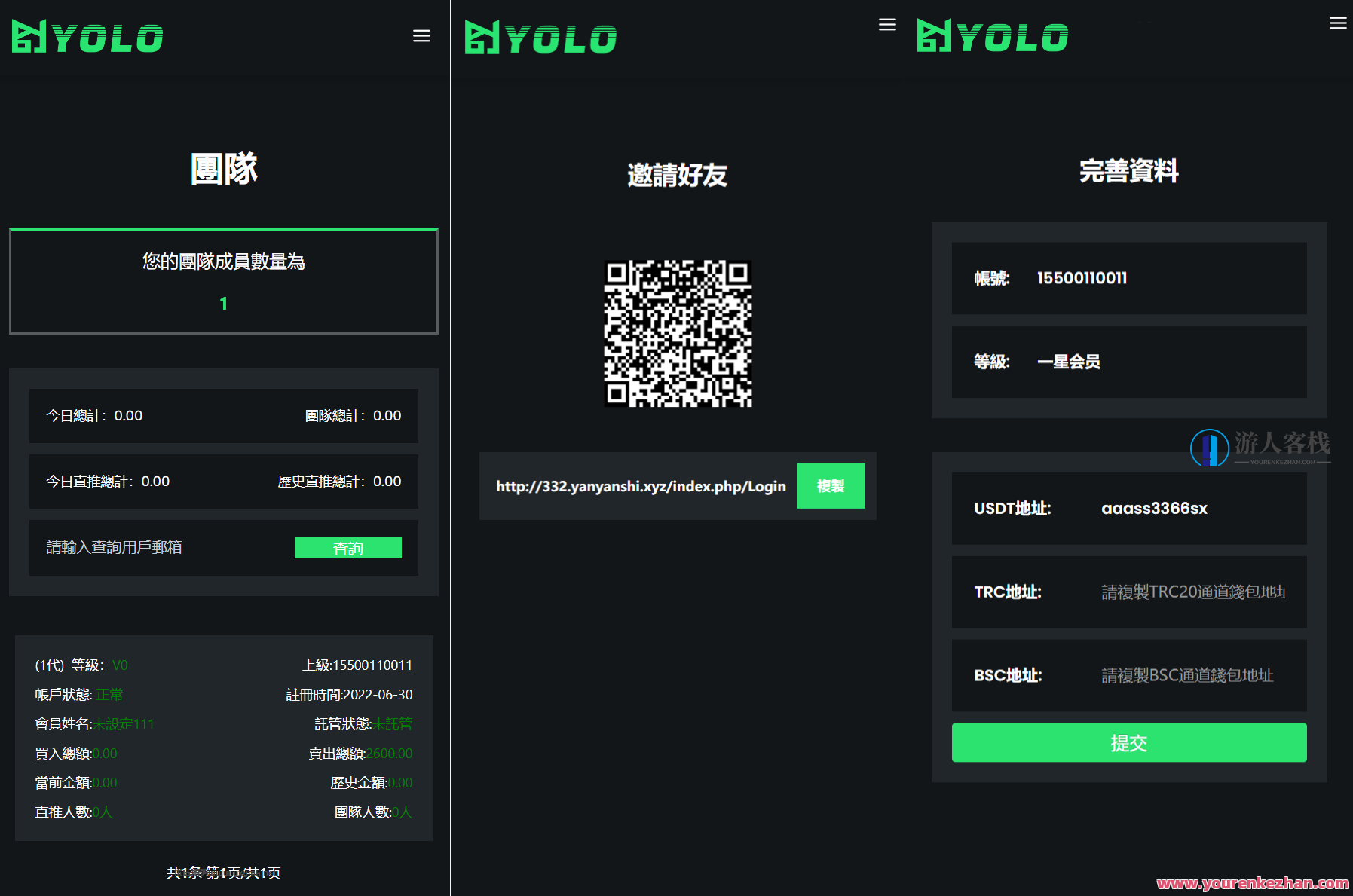The height and width of the screenshot is (896, 1353).
Task: Open the hamburger menu on the 邀請好友 page
Action: click(887, 24)
